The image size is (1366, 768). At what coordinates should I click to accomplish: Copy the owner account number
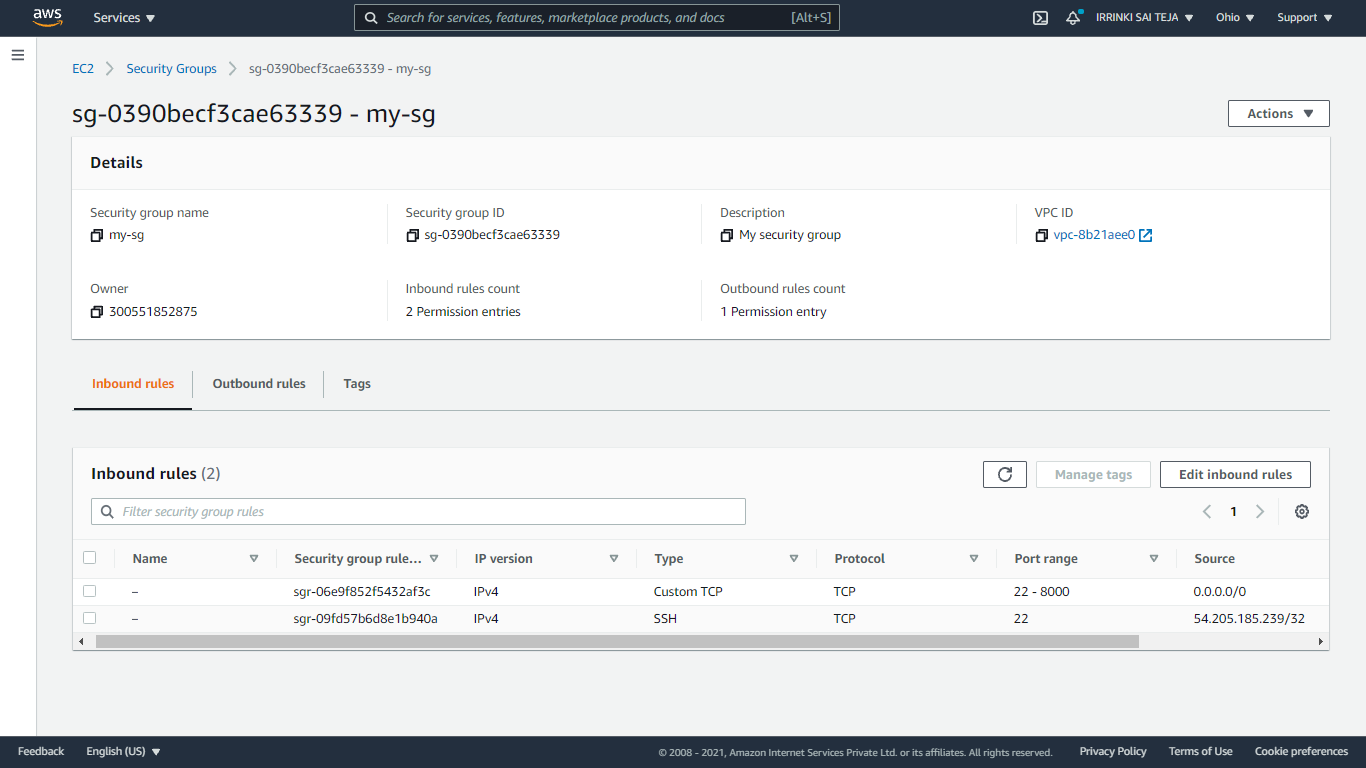click(97, 312)
